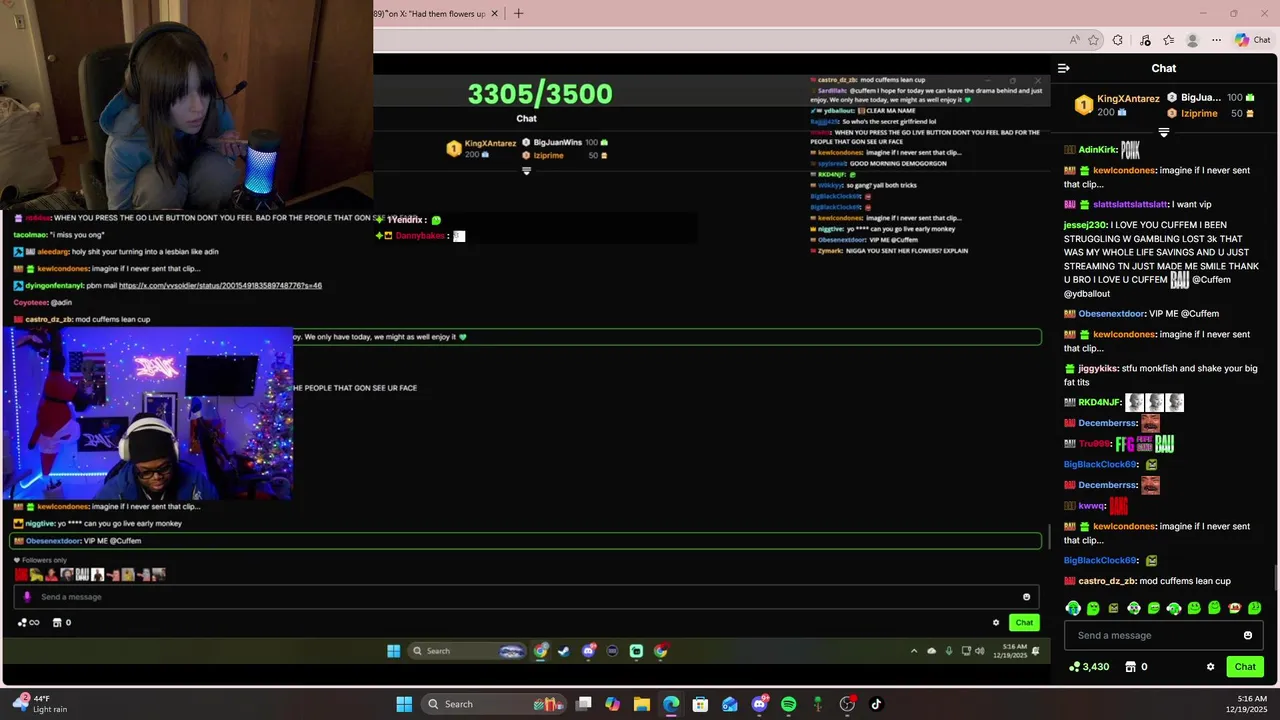Expand the gift leaderboard handle in chat panel
1280x720 pixels.
pyautogui.click(x=1164, y=132)
